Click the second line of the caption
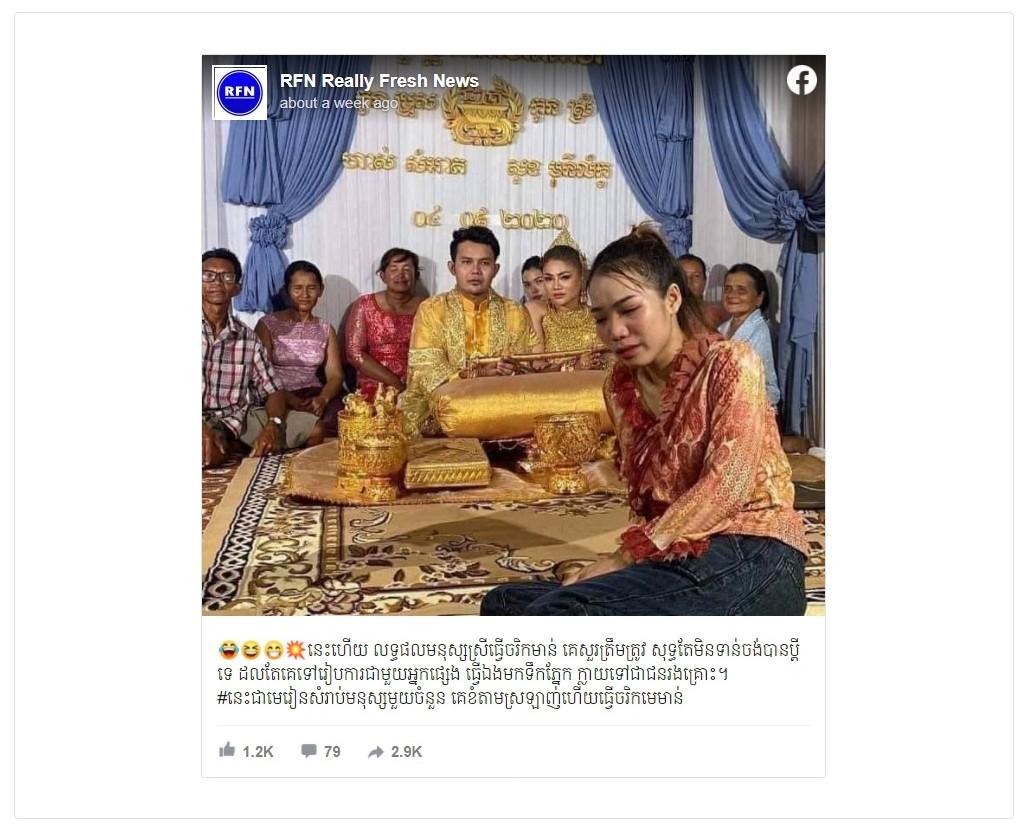This screenshot has width=1025, height=829. click(x=473, y=674)
